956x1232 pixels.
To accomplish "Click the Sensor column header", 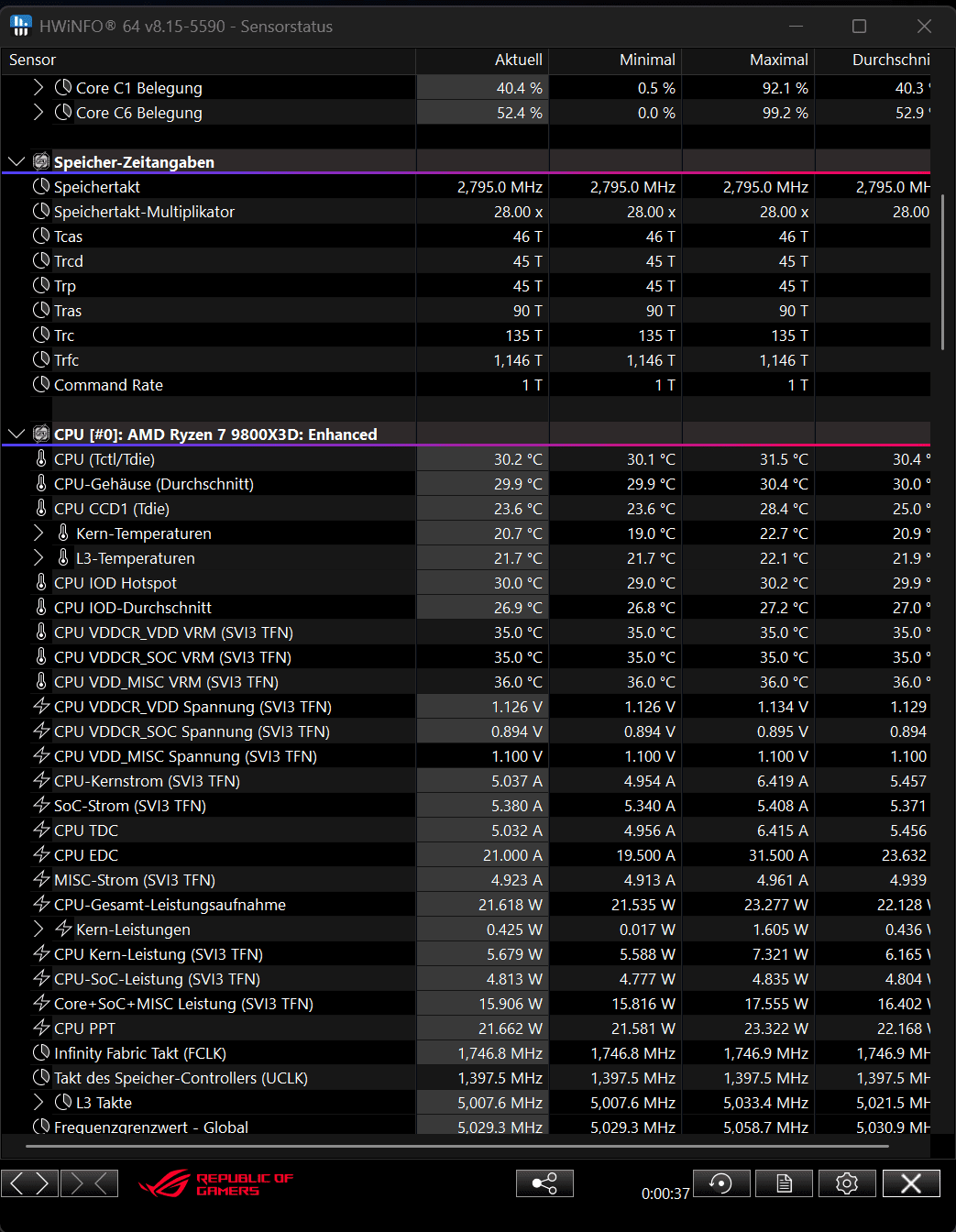I will click(x=208, y=60).
